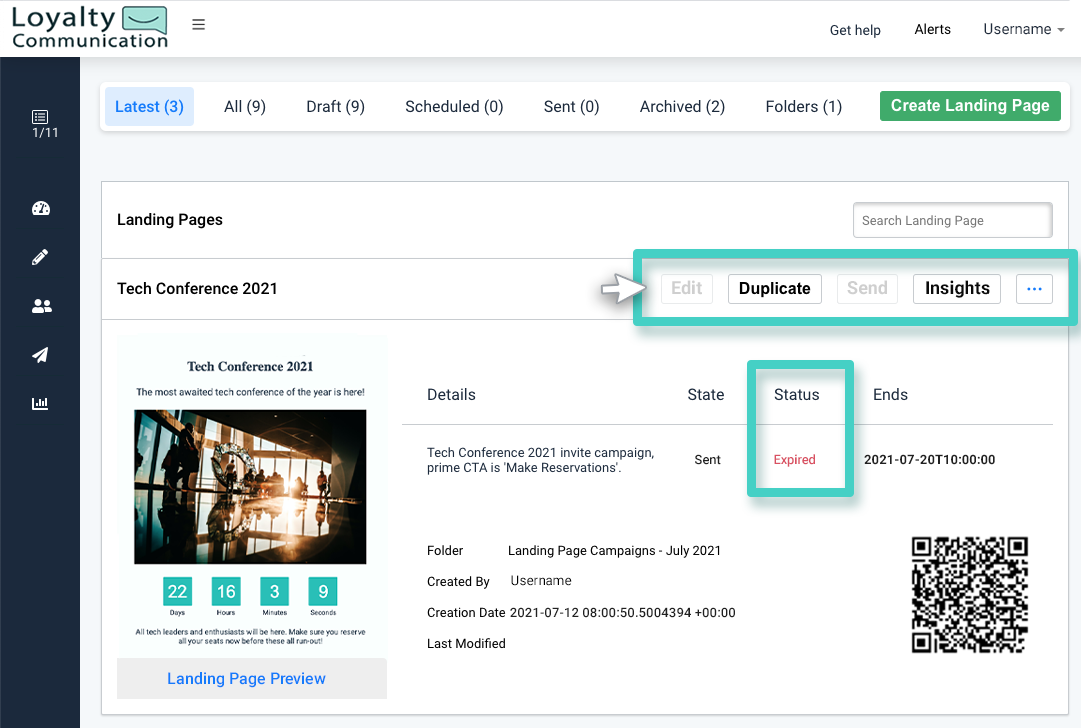Switch to the Sent (0) tab
Image resolution: width=1081 pixels, height=728 pixels.
[x=572, y=106]
